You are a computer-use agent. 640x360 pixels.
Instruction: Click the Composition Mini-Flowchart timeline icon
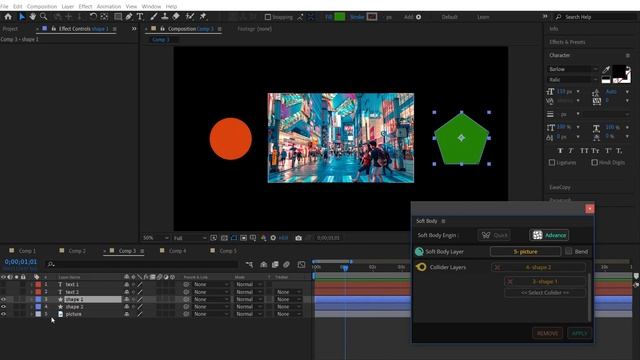[249, 264]
